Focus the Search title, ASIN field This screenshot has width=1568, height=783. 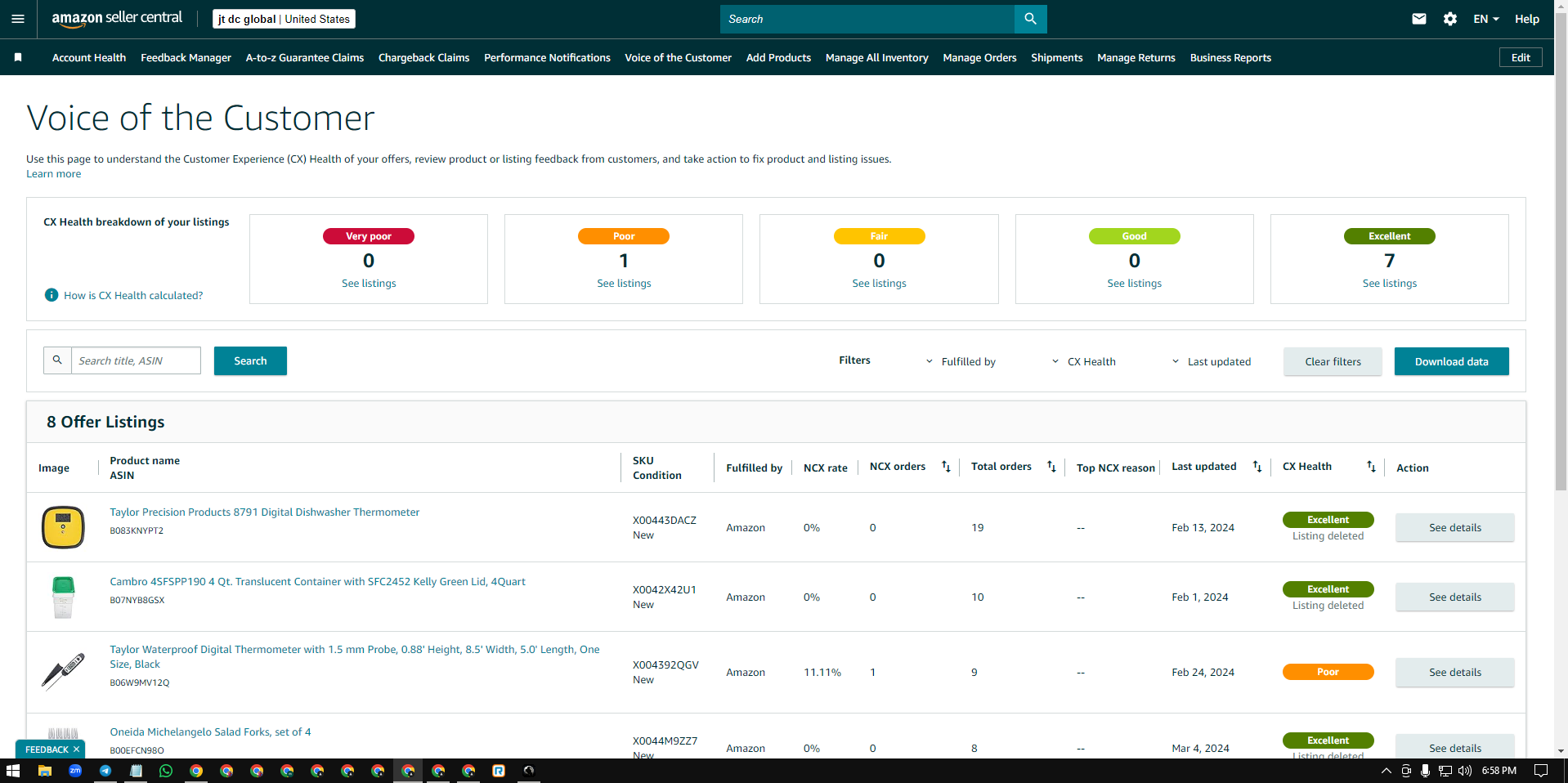point(136,360)
